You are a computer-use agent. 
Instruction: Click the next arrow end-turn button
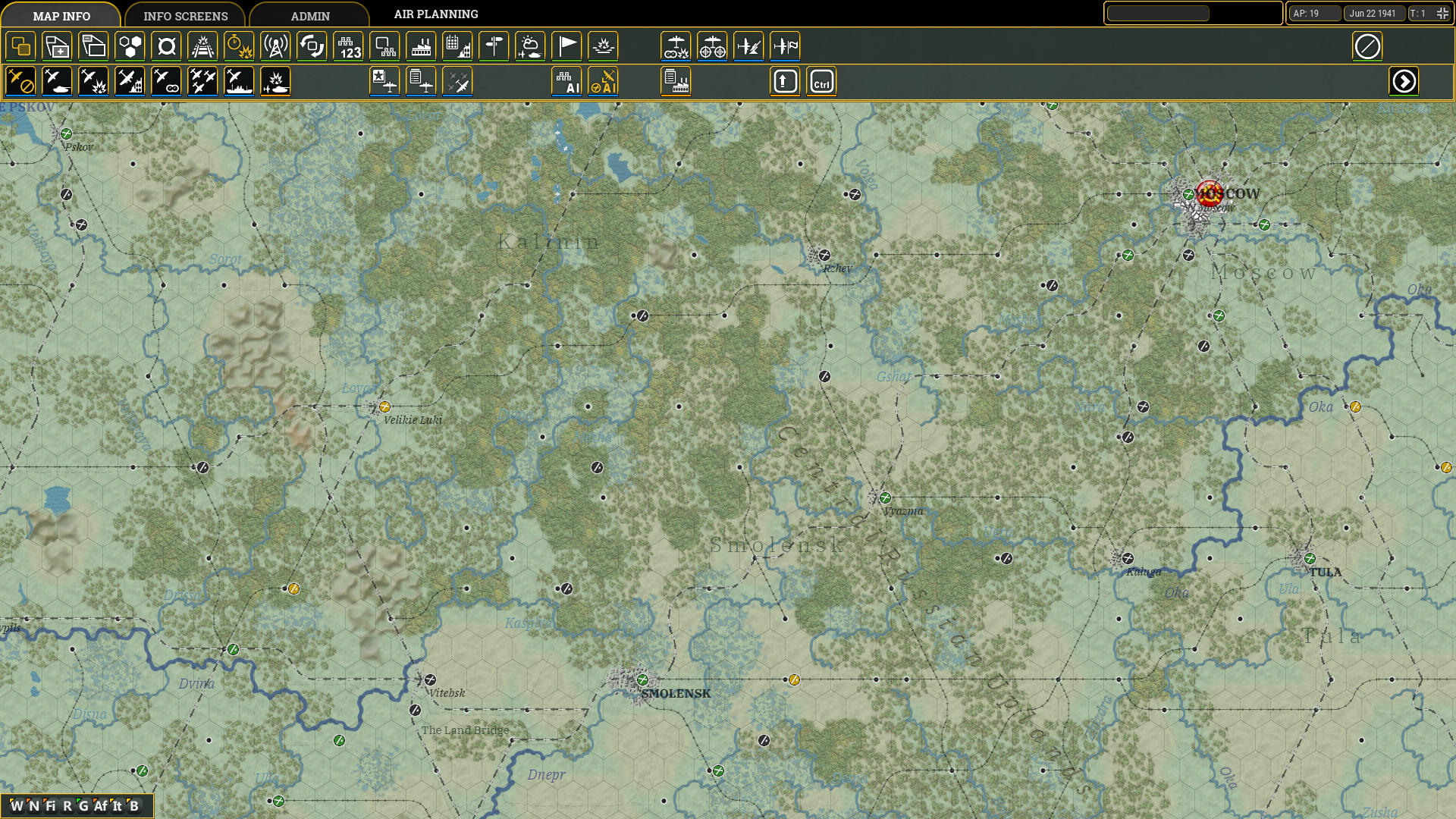[x=1404, y=81]
